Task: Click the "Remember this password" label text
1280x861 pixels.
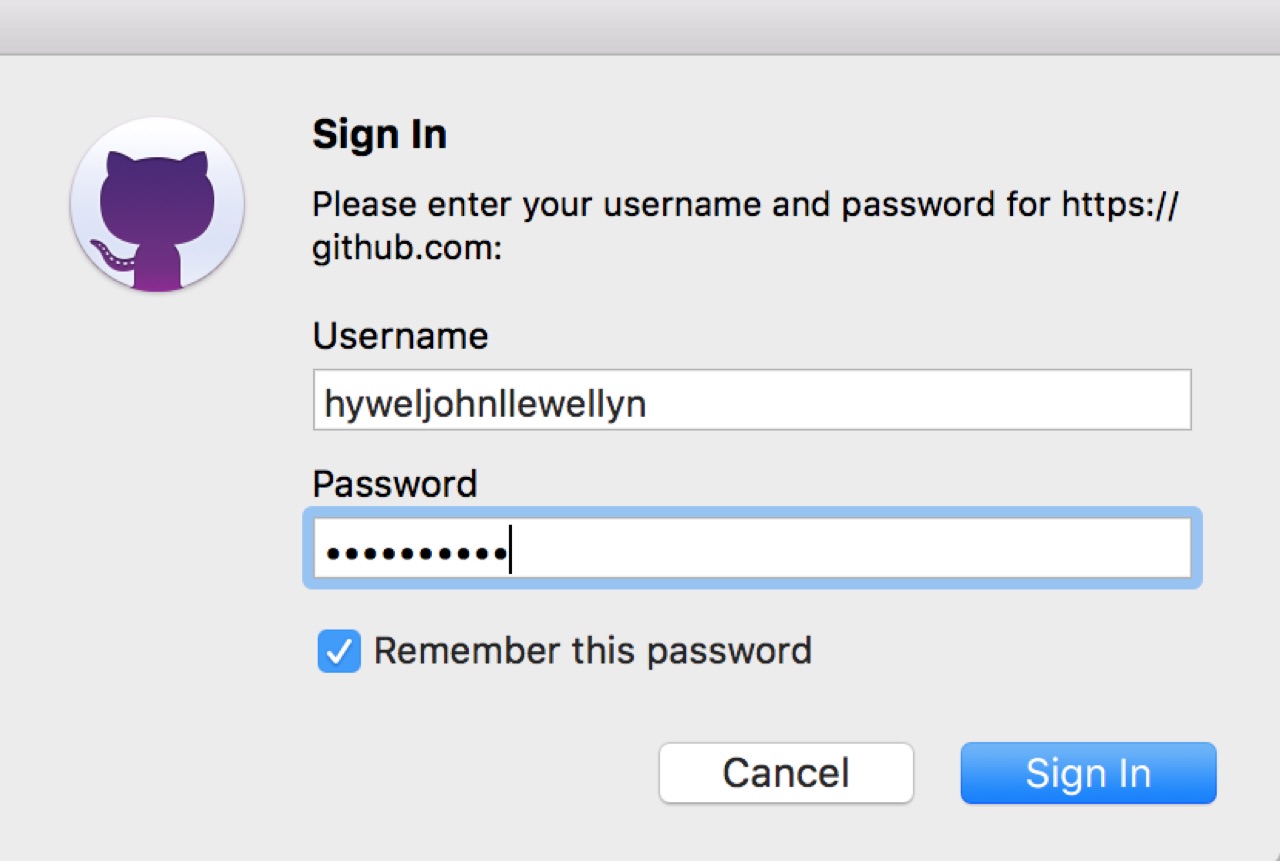Action: pos(592,651)
